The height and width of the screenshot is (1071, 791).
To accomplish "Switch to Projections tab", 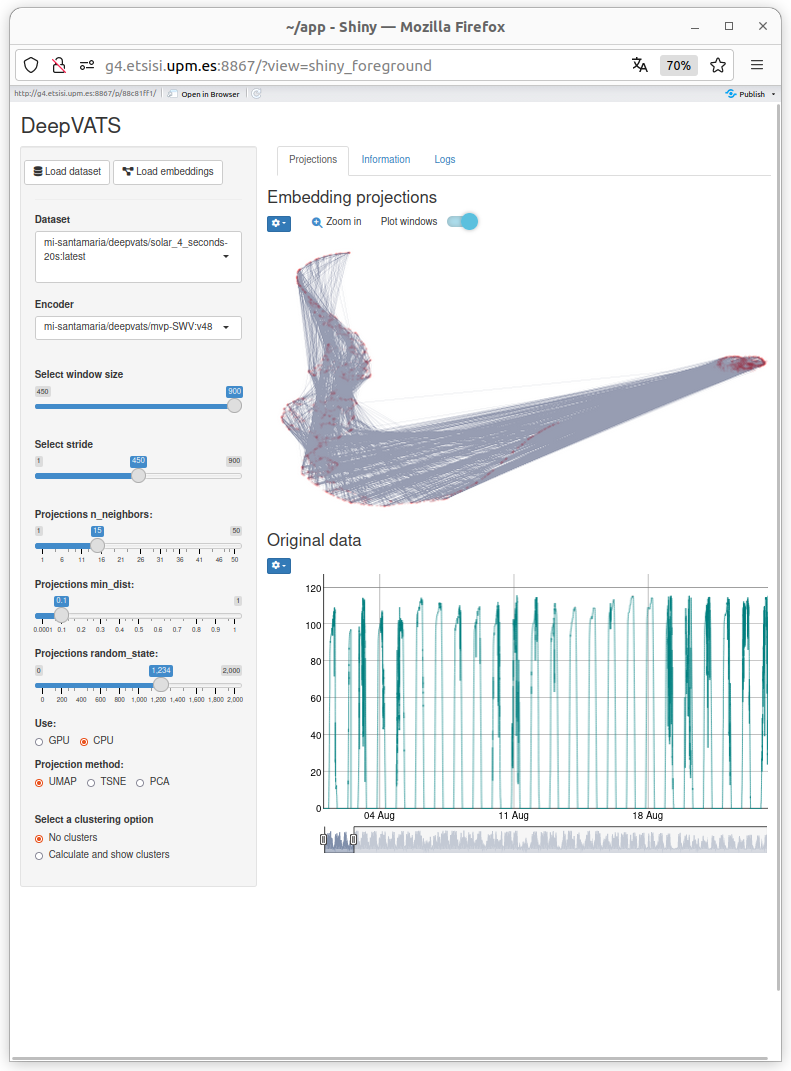I will click(313, 160).
